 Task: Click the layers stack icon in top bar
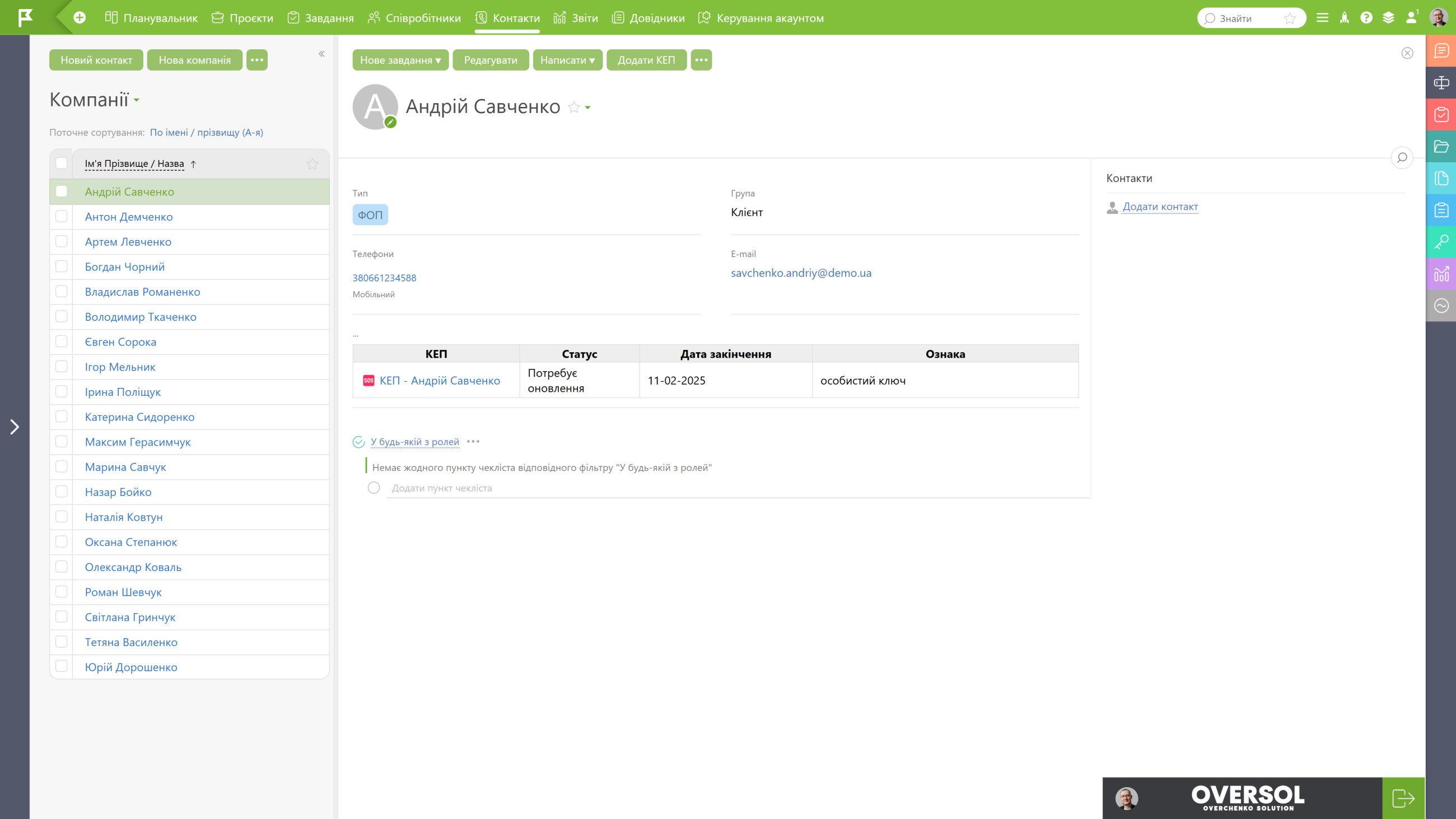(1388, 17)
